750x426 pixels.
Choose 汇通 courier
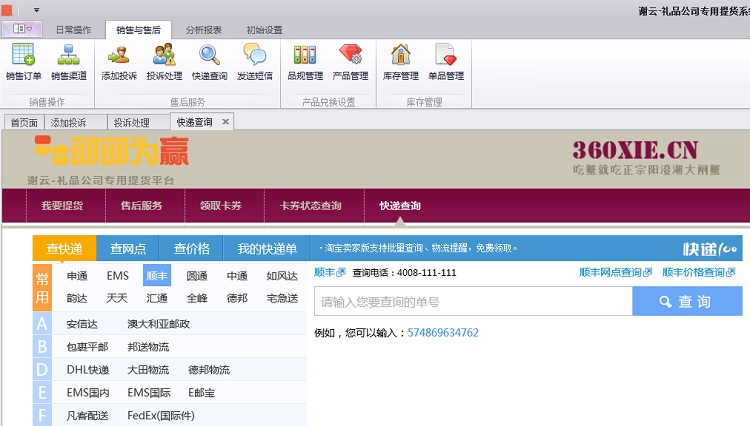click(157, 298)
